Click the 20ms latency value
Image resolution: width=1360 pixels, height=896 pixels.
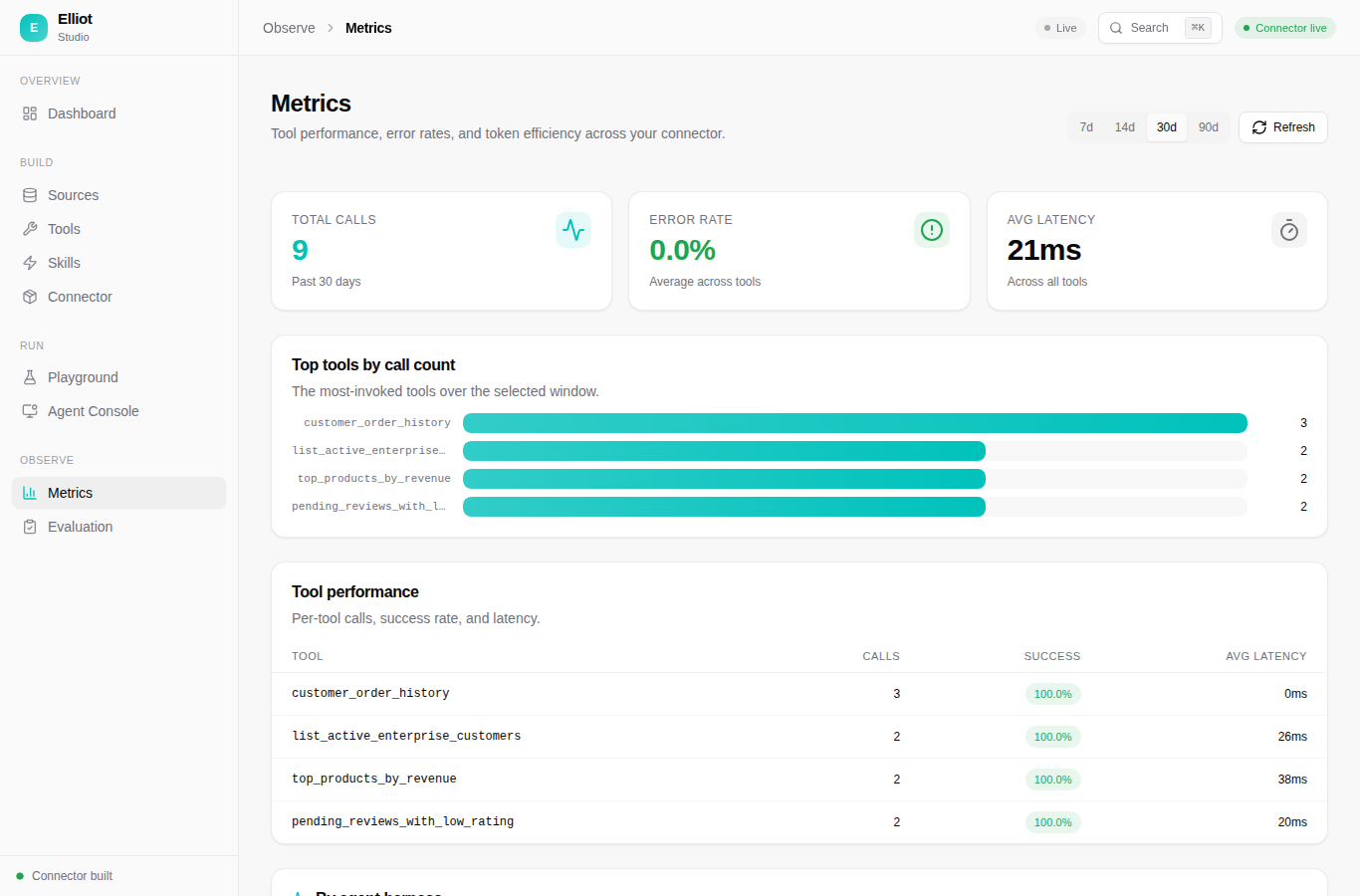point(1292,822)
